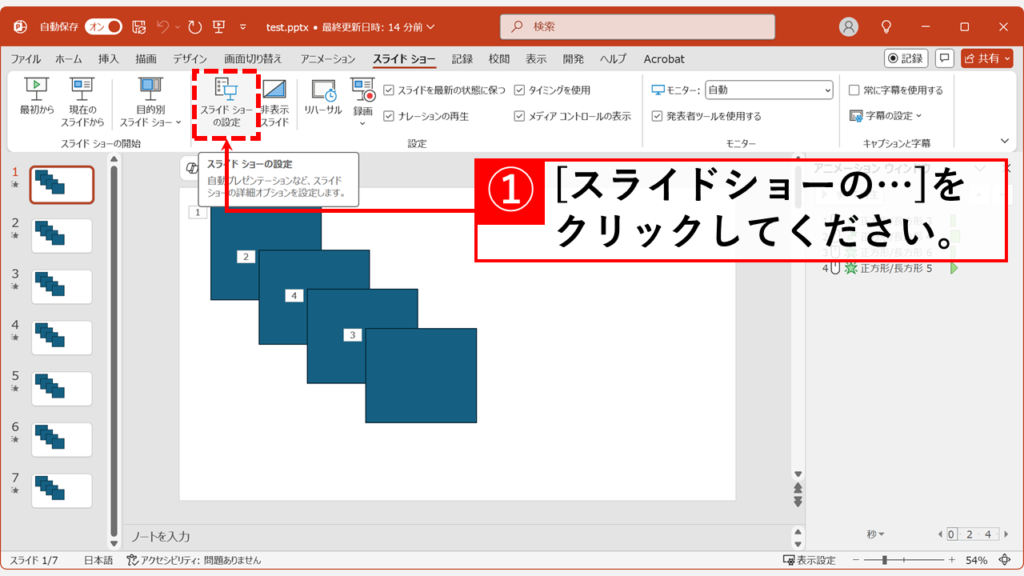Screen dimensions: 1024x576
Task: Open slide show settings (スライドショーの設定)
Action: pyautogui.click(x=226, y=103)
